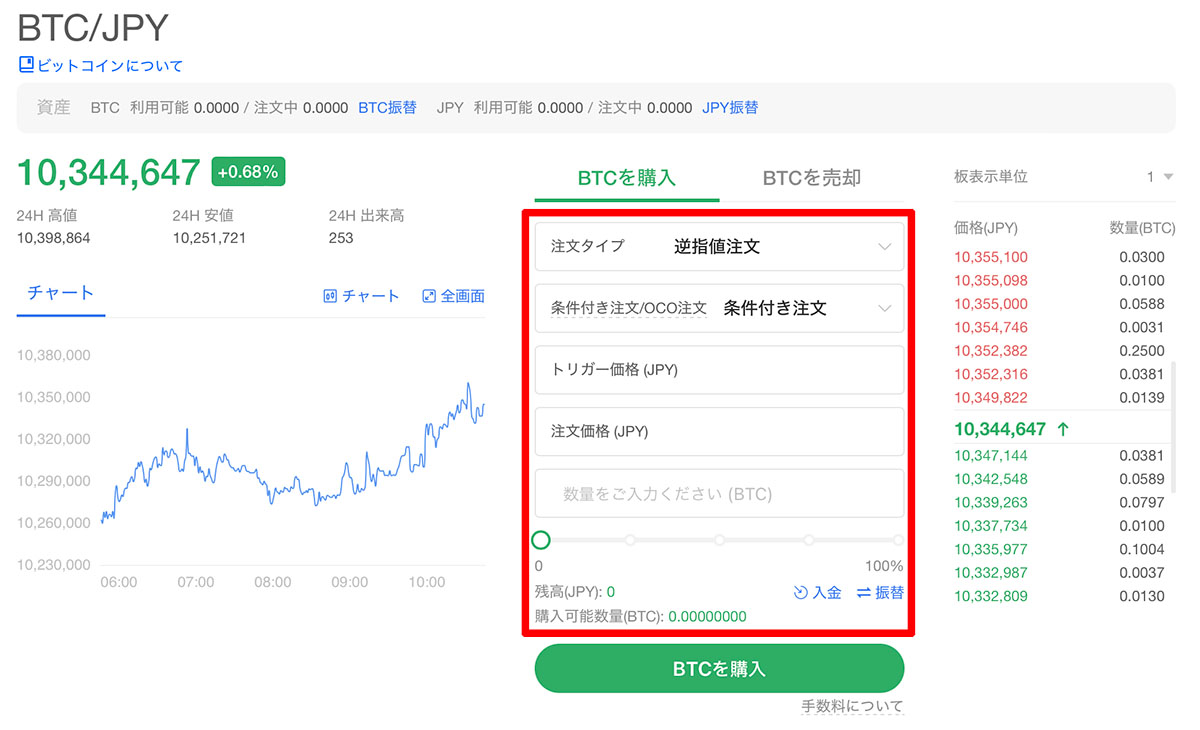Click the price line in the chart
The image size is (1200, 730).
pos(293,455)
